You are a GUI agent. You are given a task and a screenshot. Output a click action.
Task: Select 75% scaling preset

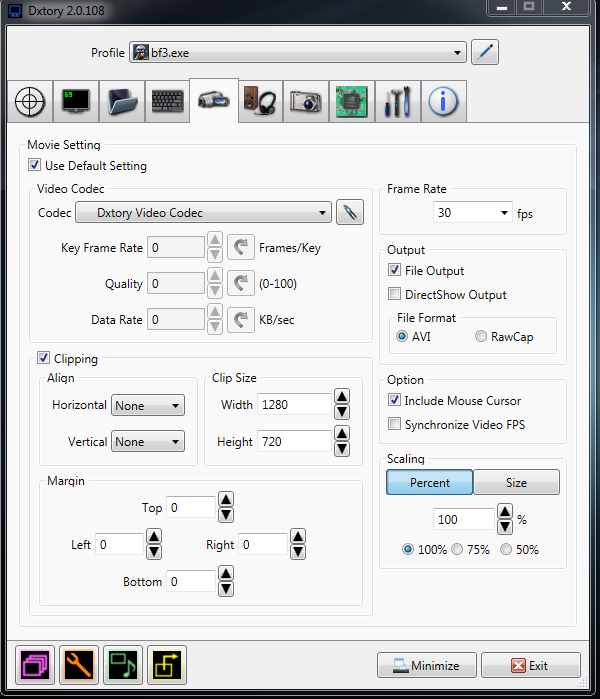coord(457,549)
